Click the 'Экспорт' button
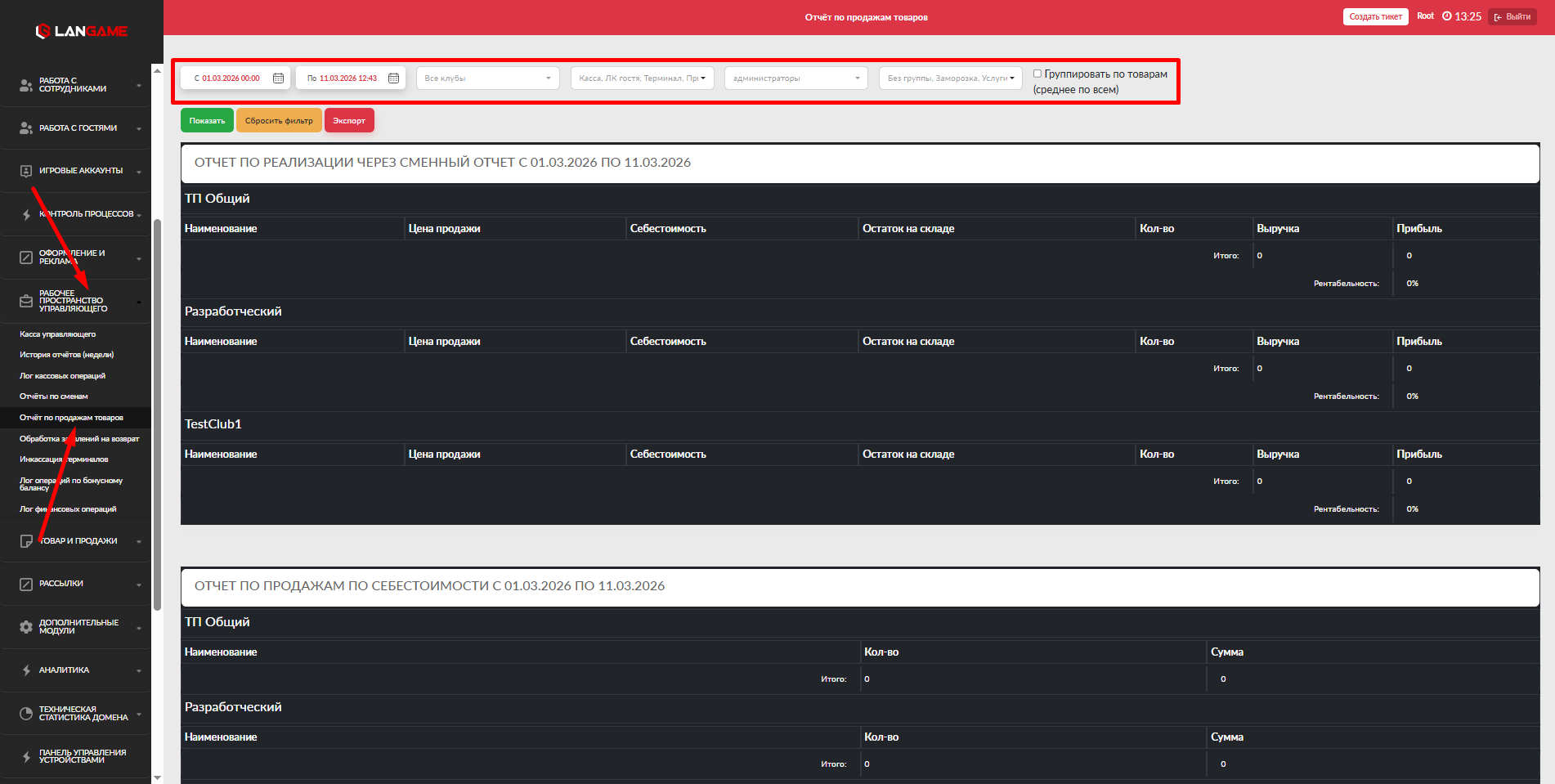The height and width of the screenshot is (784, 1555). coord(349,121)
